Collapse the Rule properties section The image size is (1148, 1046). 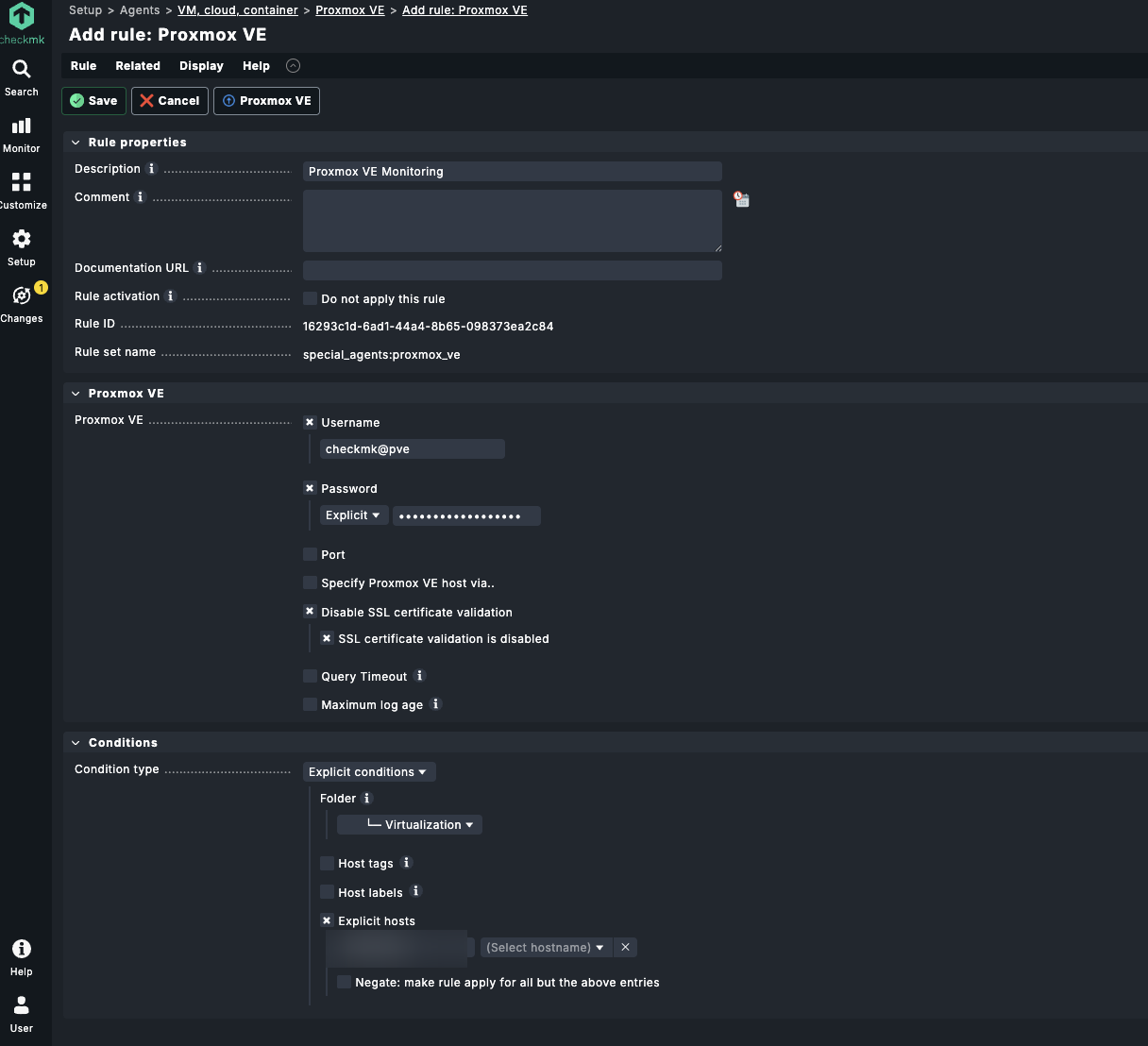(76, 143)
